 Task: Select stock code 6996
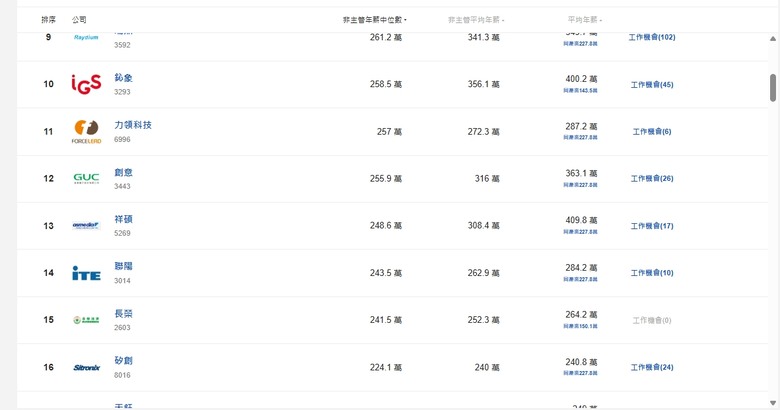tap(122, 139)
